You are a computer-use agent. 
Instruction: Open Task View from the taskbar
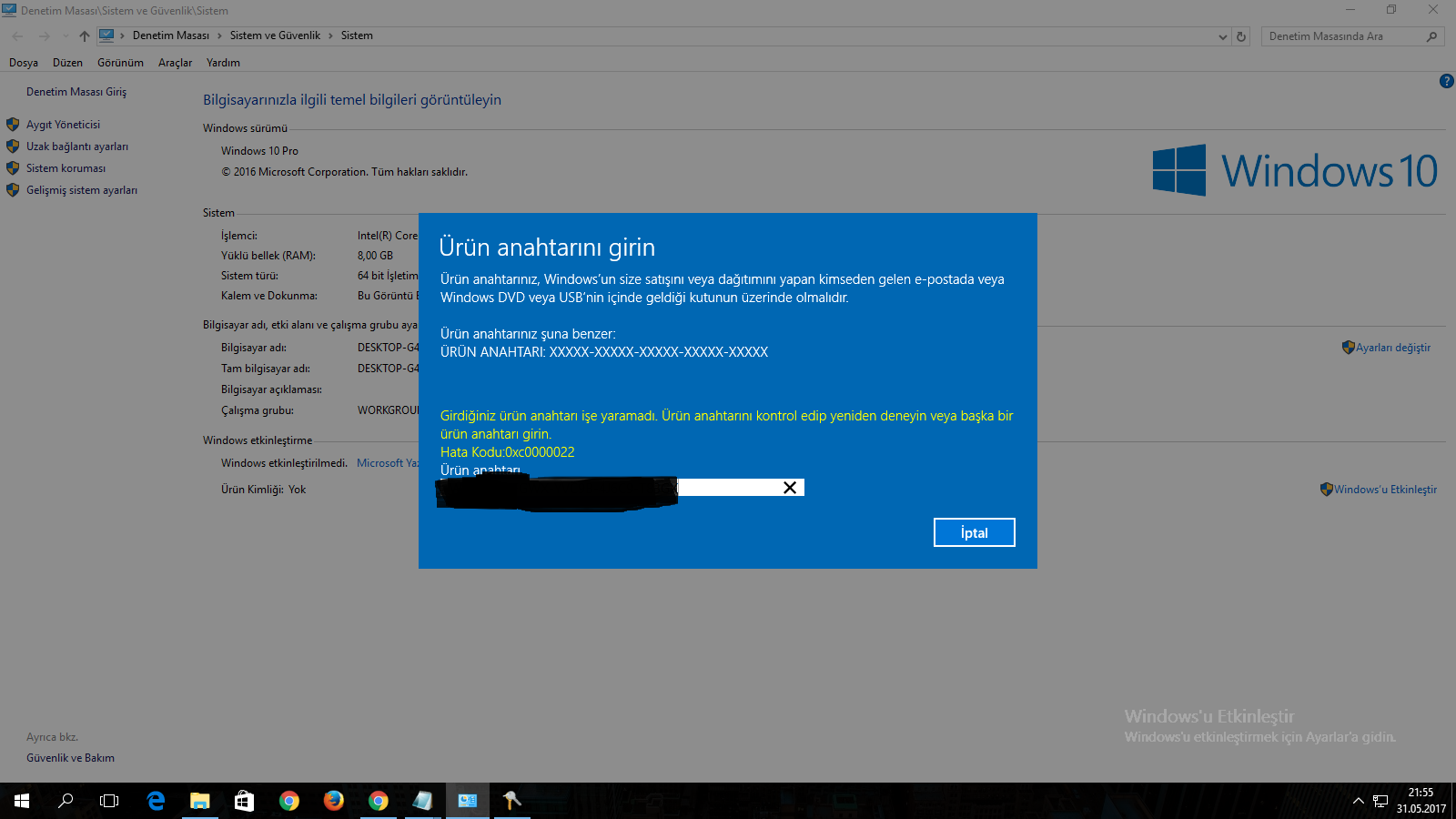tap(109, 801)
